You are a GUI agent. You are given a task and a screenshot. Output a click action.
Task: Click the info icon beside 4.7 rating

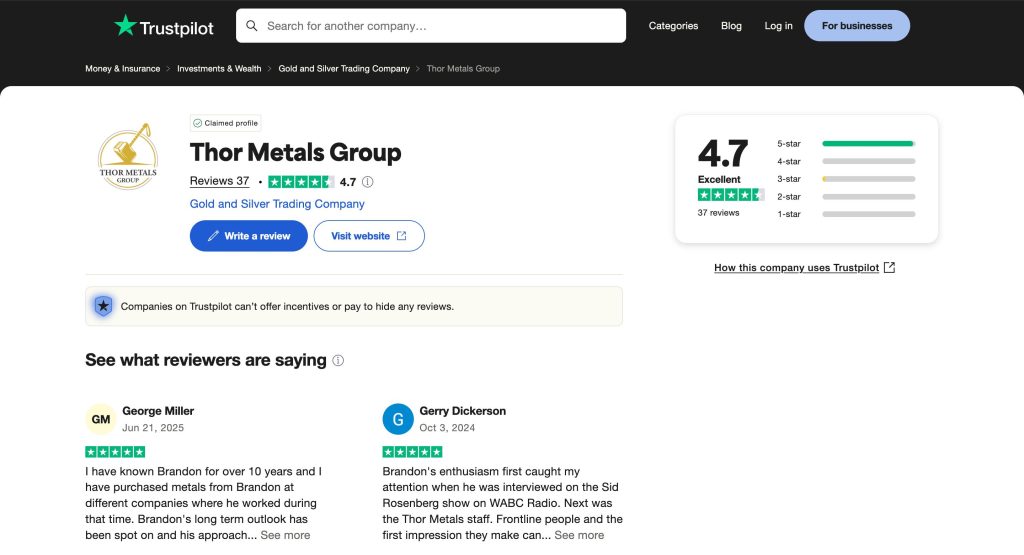coord(368,182)
